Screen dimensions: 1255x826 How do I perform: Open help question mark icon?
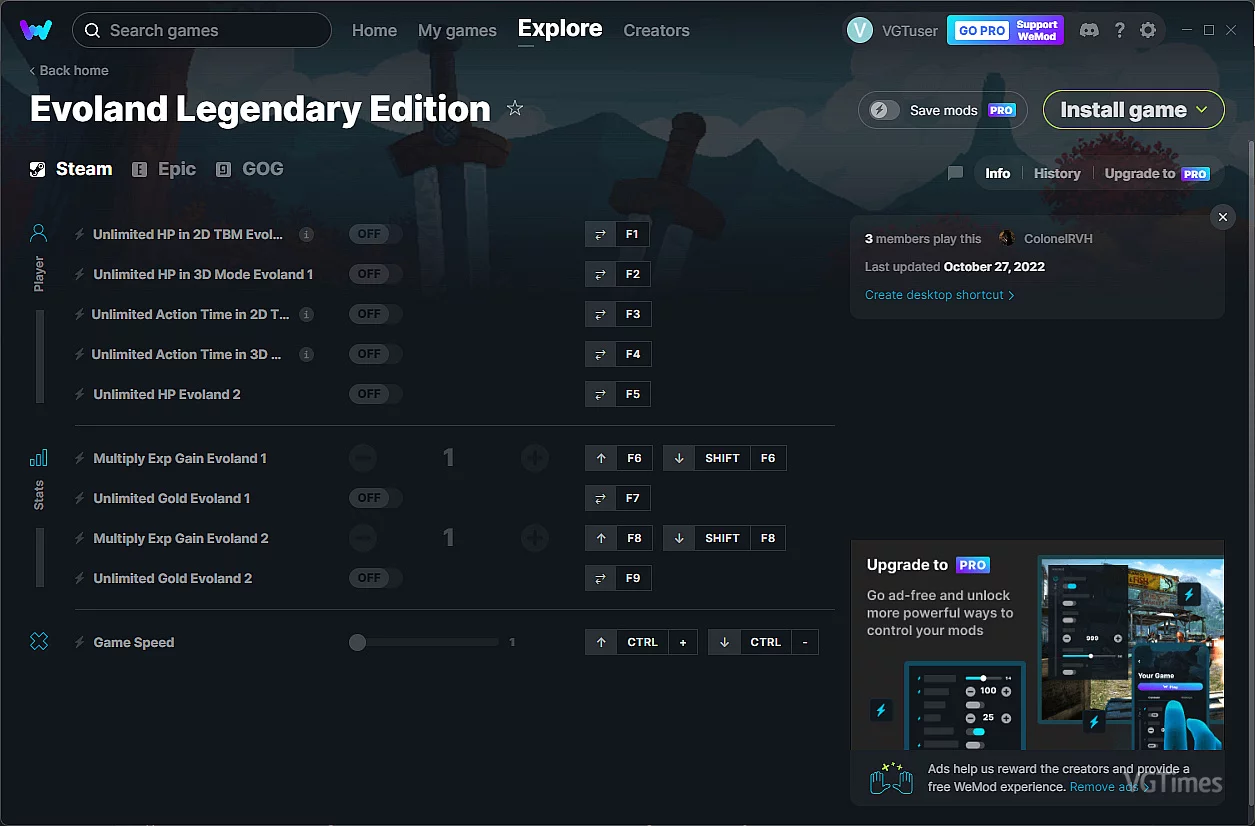[x=1119, y=30]
